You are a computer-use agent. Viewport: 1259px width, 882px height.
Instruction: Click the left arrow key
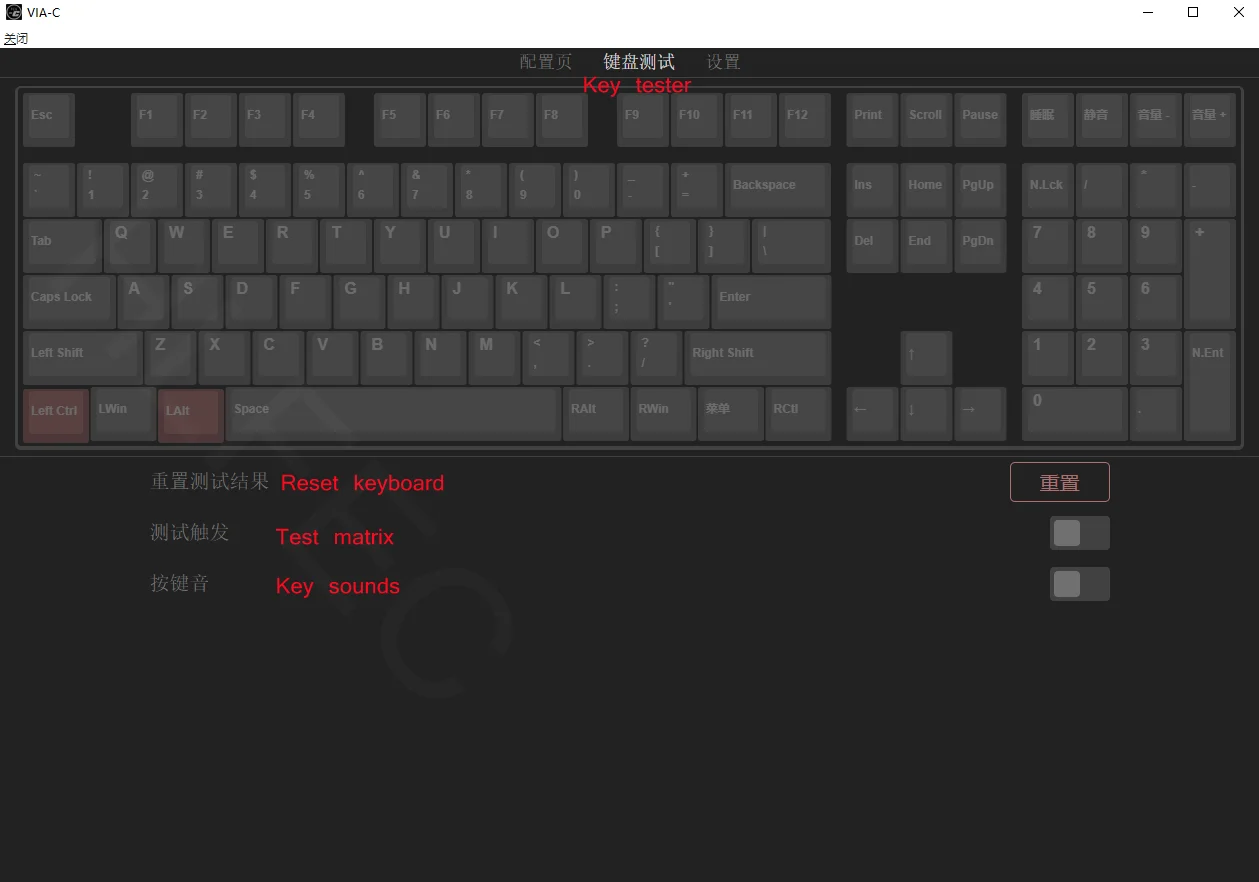872,414
